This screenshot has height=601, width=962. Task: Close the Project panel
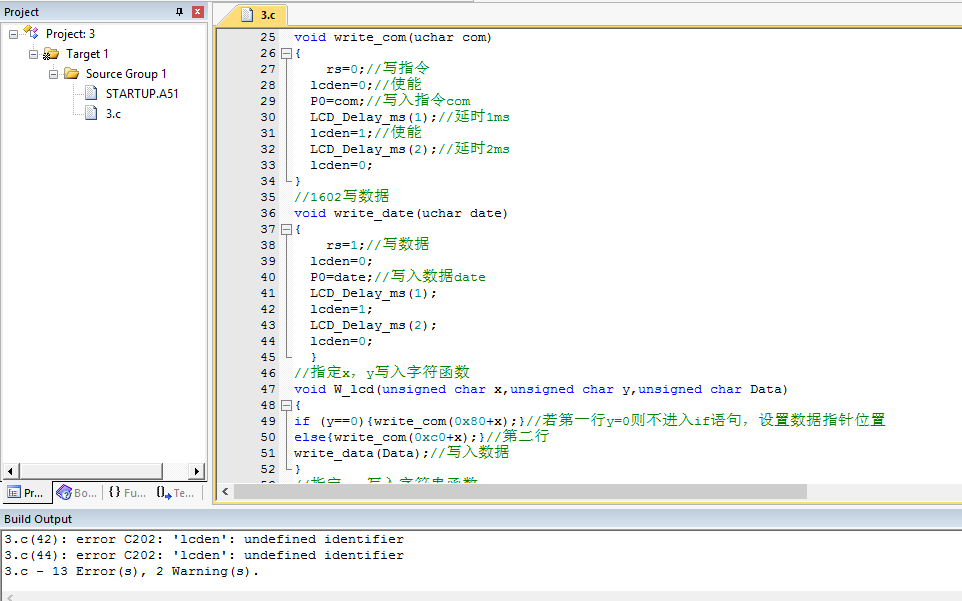(197, 12)
